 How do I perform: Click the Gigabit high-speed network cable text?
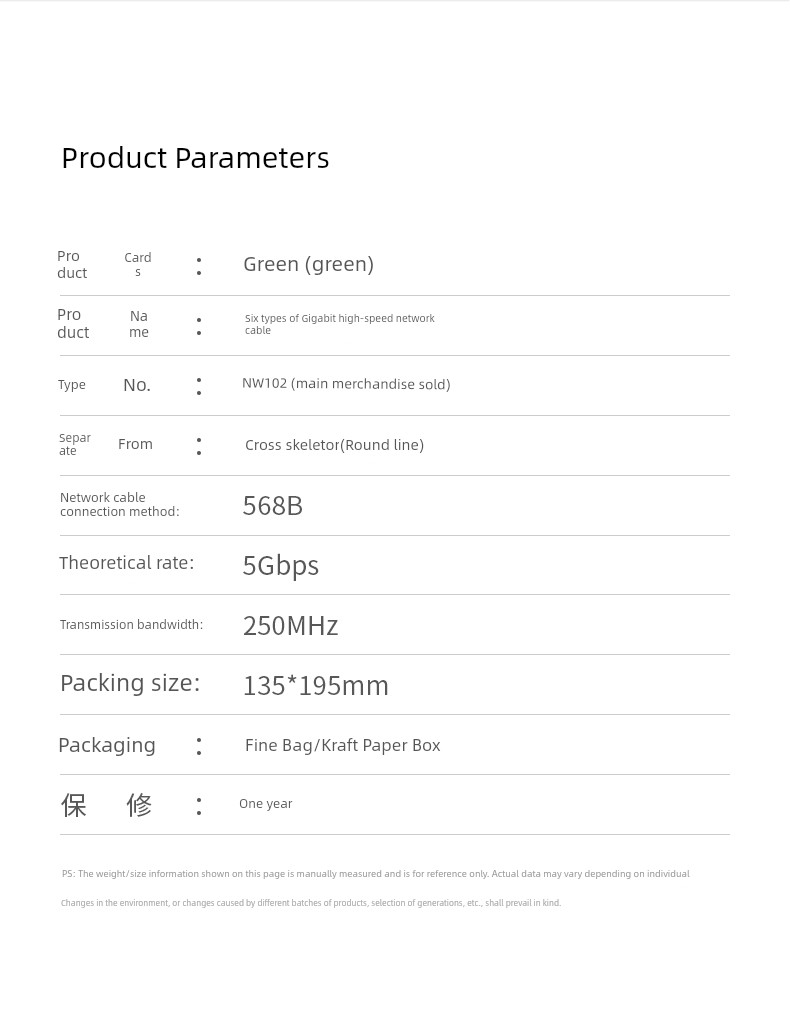(339, 324)
